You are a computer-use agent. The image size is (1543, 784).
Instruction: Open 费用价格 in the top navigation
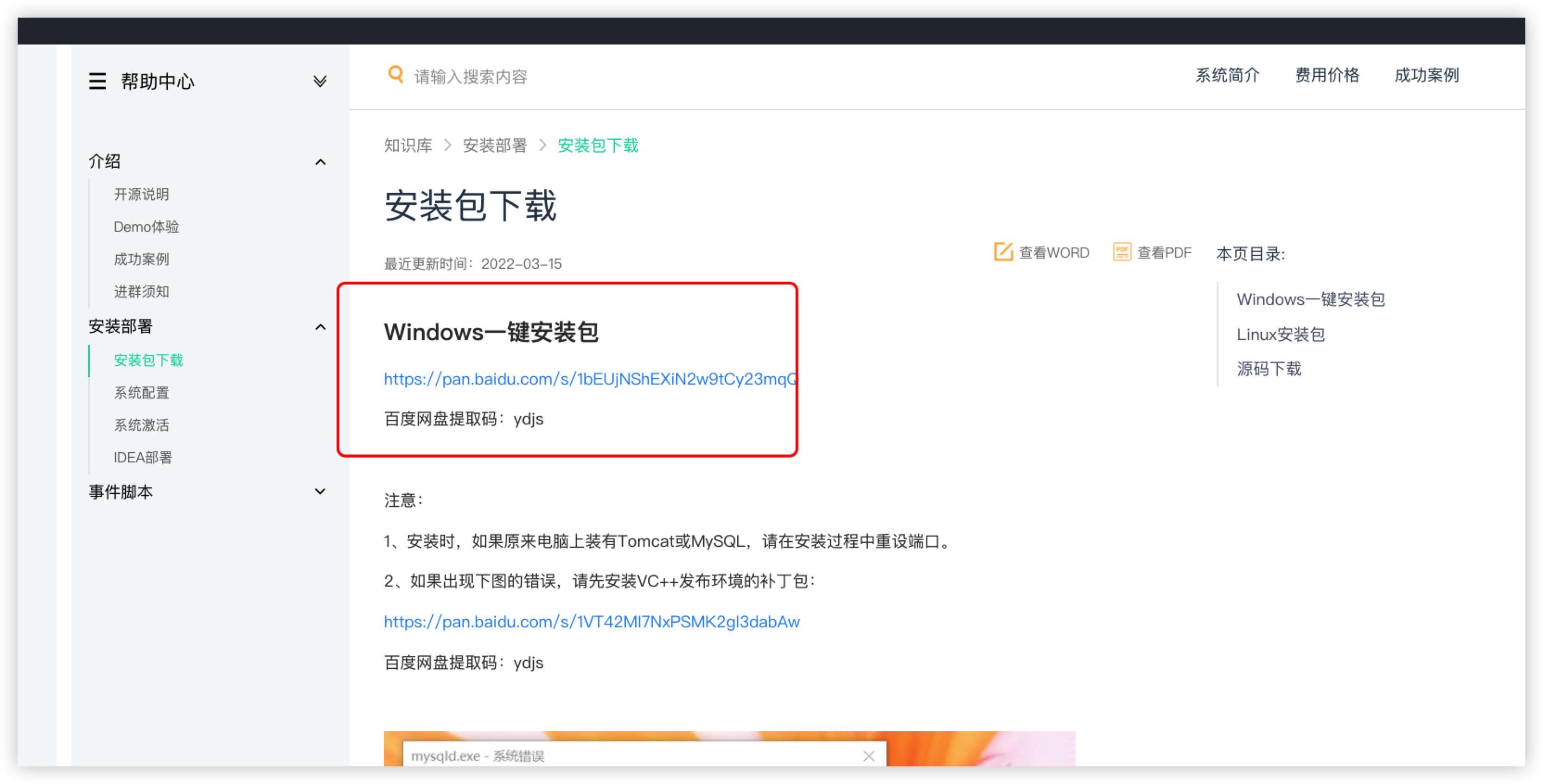click(1327, 76)
